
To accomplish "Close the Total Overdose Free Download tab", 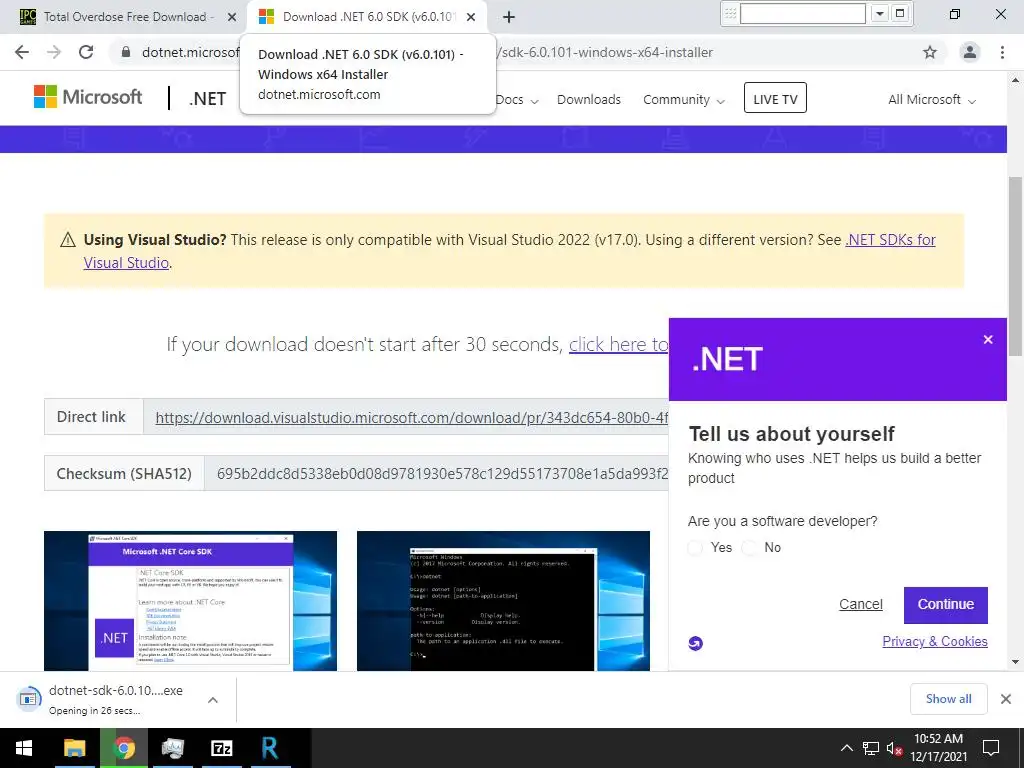I will 231,17.
